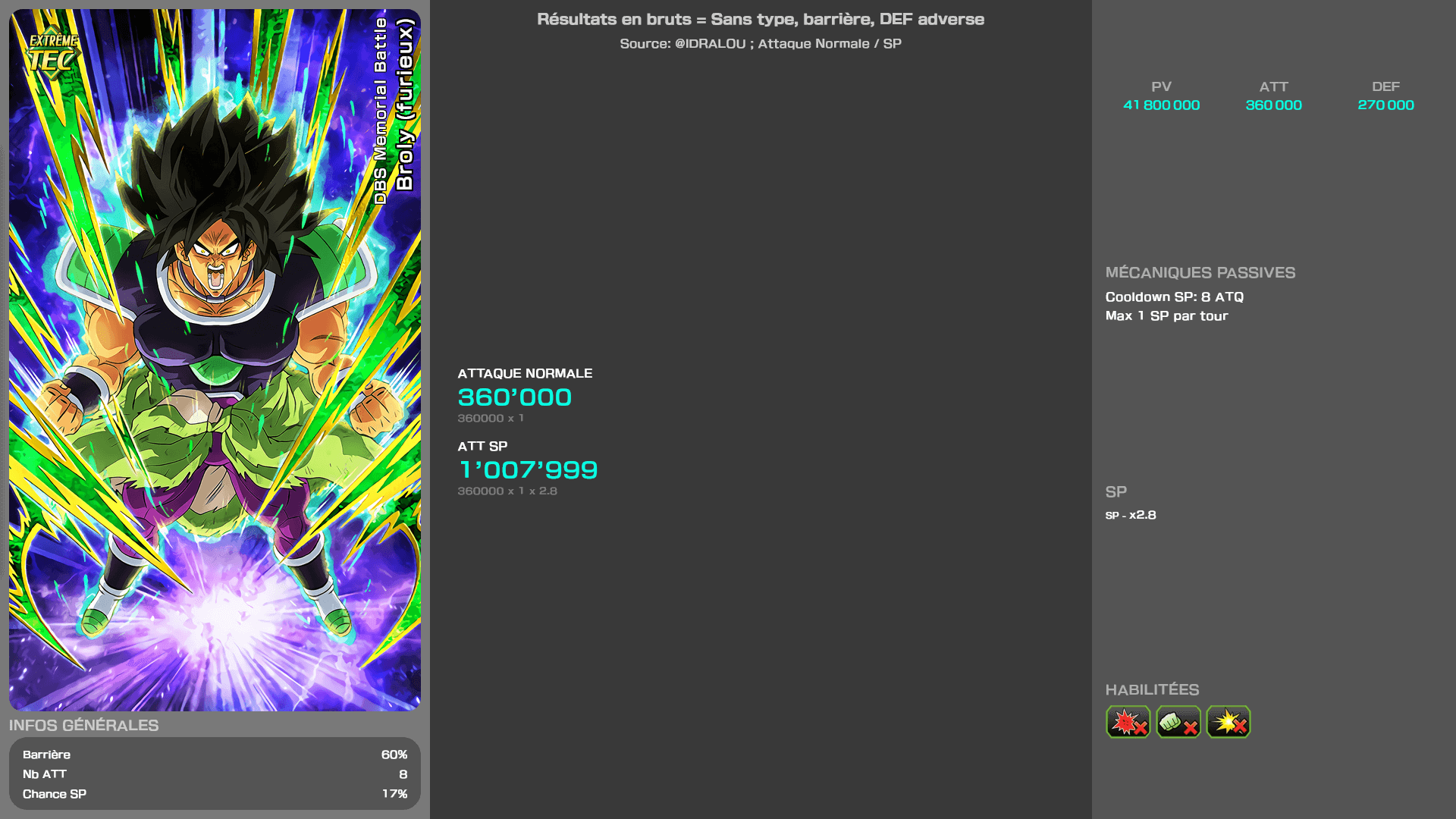Click the "Chance SP" row label
Image resolution: width=1456 pixels, height=819 pixels.
click(55, 794)
